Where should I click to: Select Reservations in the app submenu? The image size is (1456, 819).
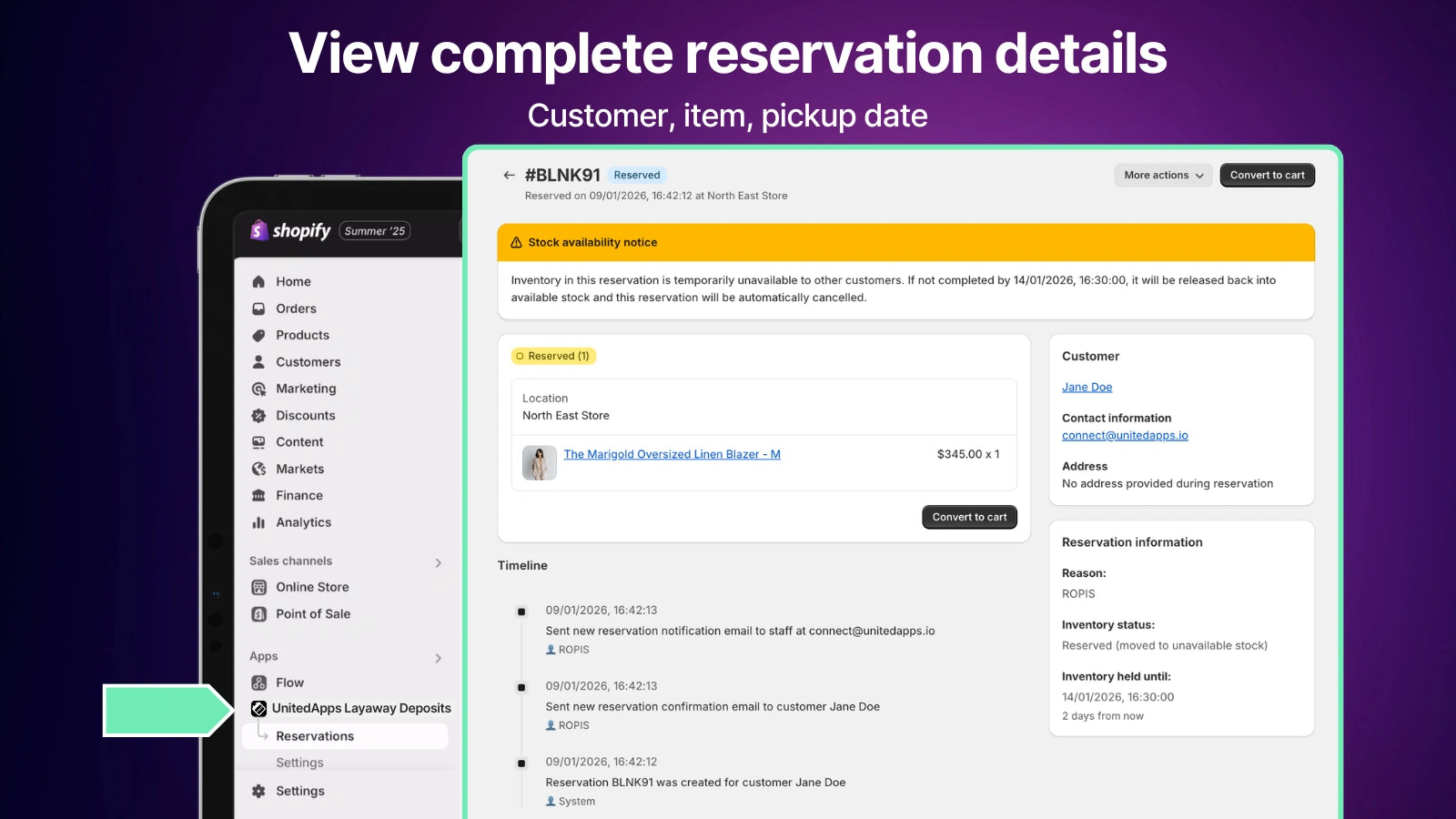click(315, 736)
